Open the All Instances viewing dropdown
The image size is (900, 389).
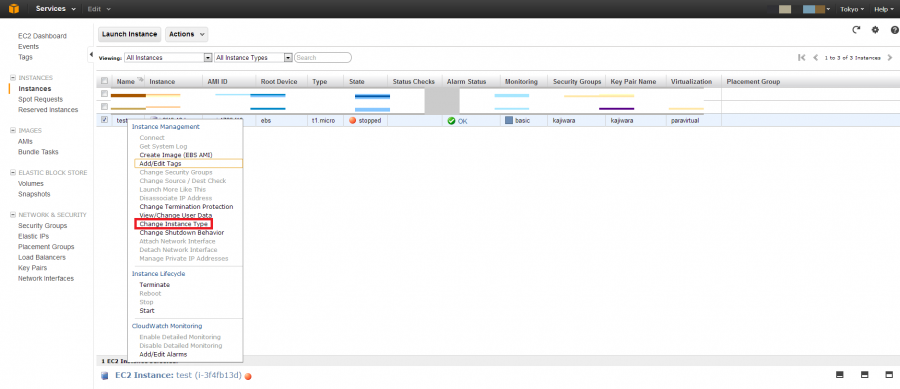168,57
